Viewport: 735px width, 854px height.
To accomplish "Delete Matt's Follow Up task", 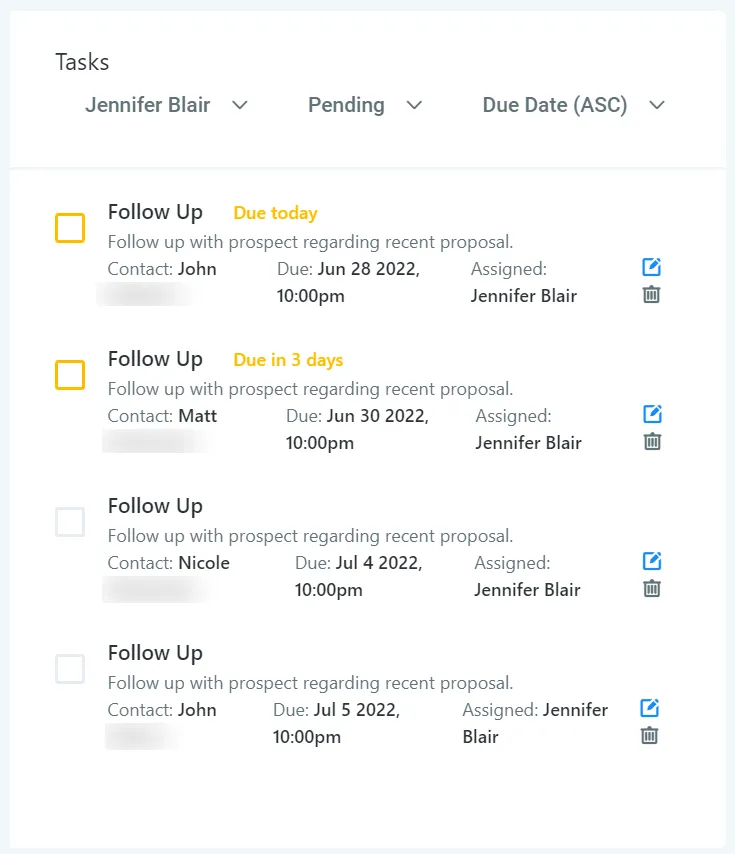I will pyautogui.click(x=652, y=441).
